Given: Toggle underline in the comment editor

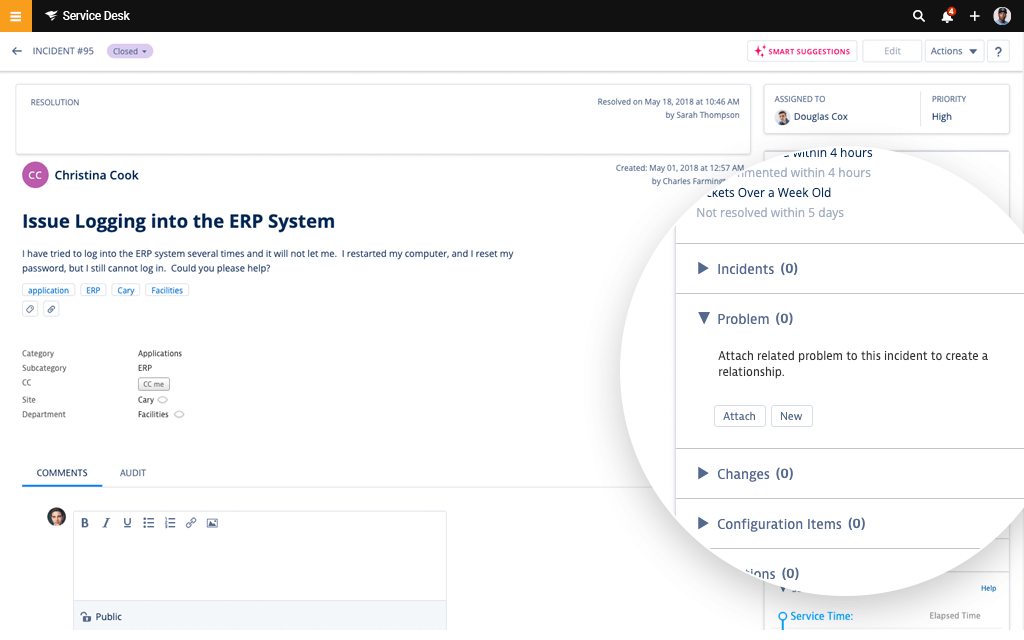Looking at the screenshot, I should 127,523.
